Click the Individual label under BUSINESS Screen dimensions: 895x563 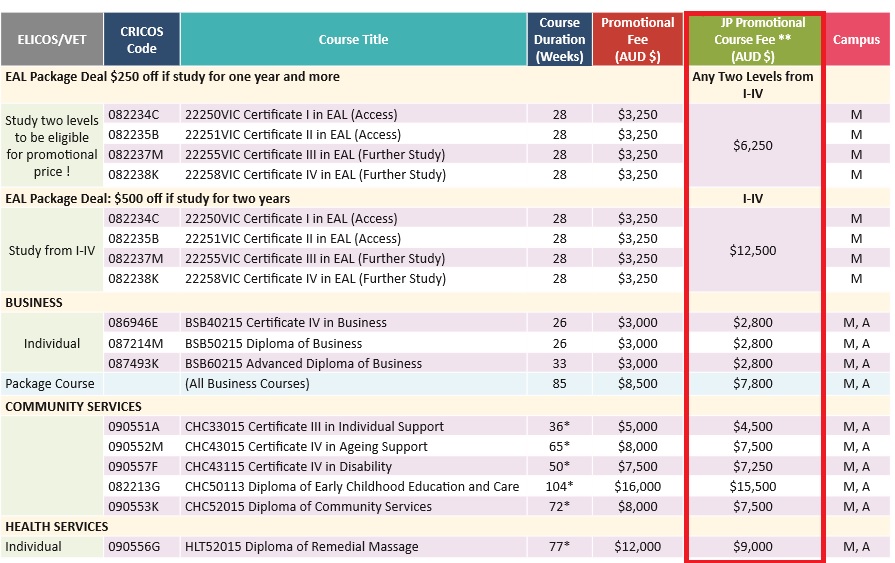[52, 343]
